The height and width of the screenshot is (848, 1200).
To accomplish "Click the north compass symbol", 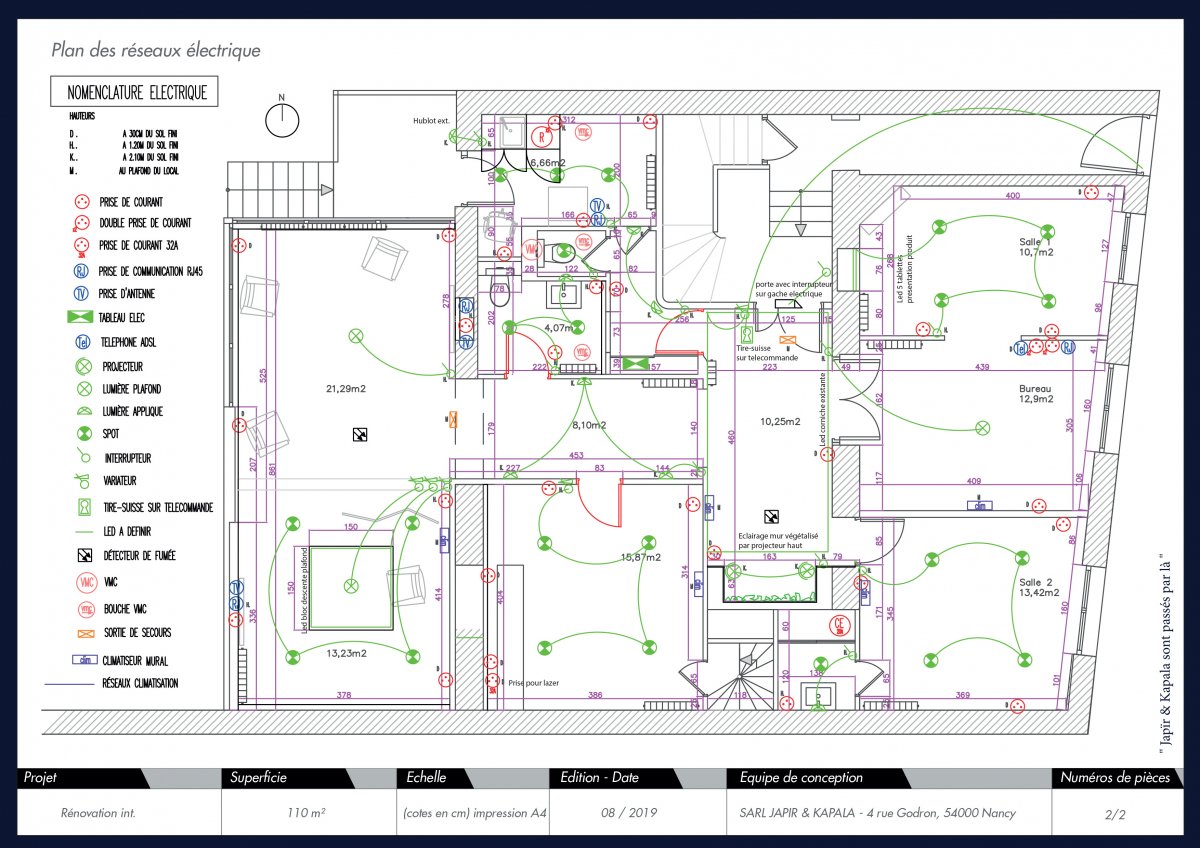I will tap(282, 119).
